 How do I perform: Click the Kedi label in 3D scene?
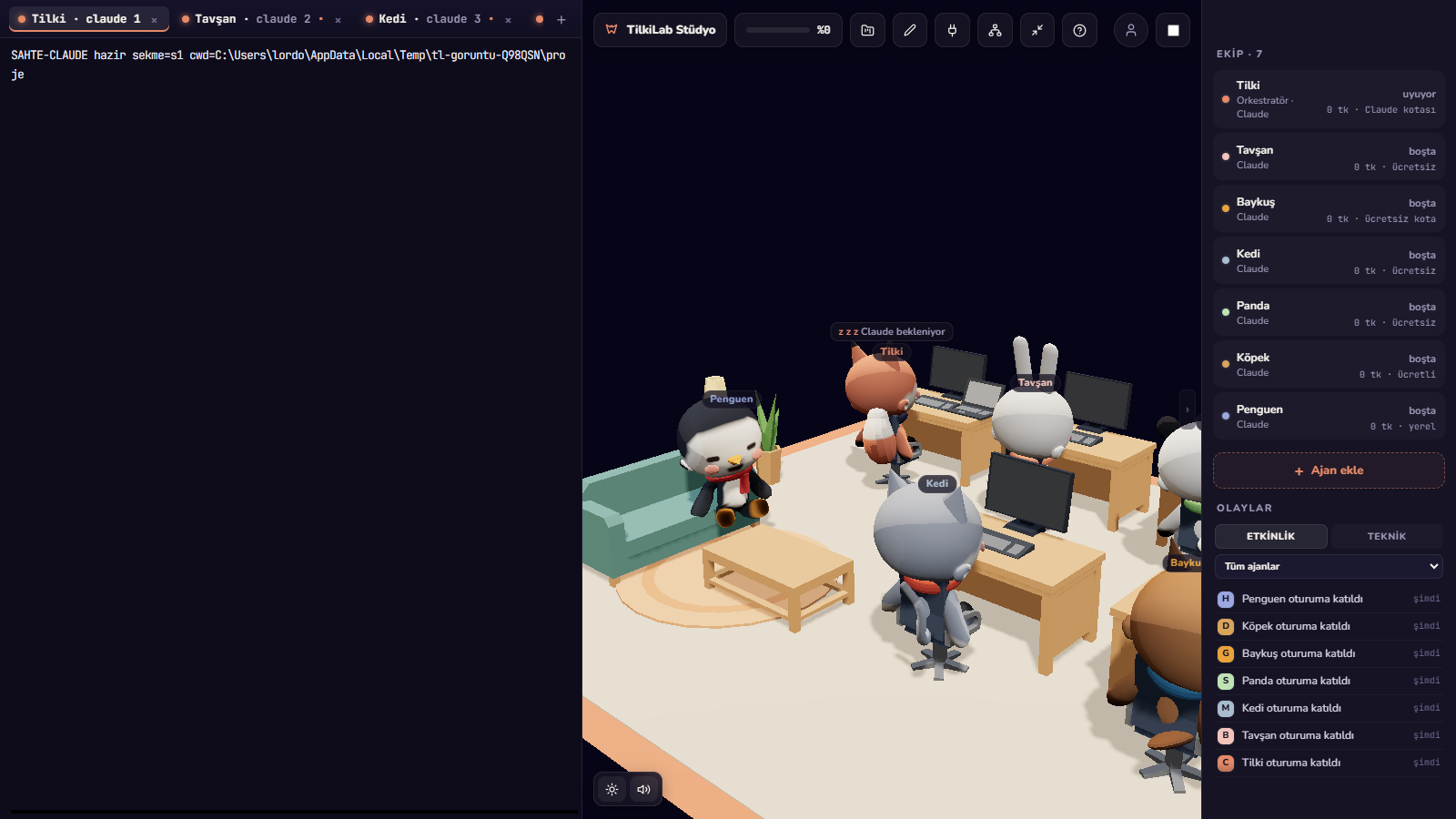click(937, 483)
